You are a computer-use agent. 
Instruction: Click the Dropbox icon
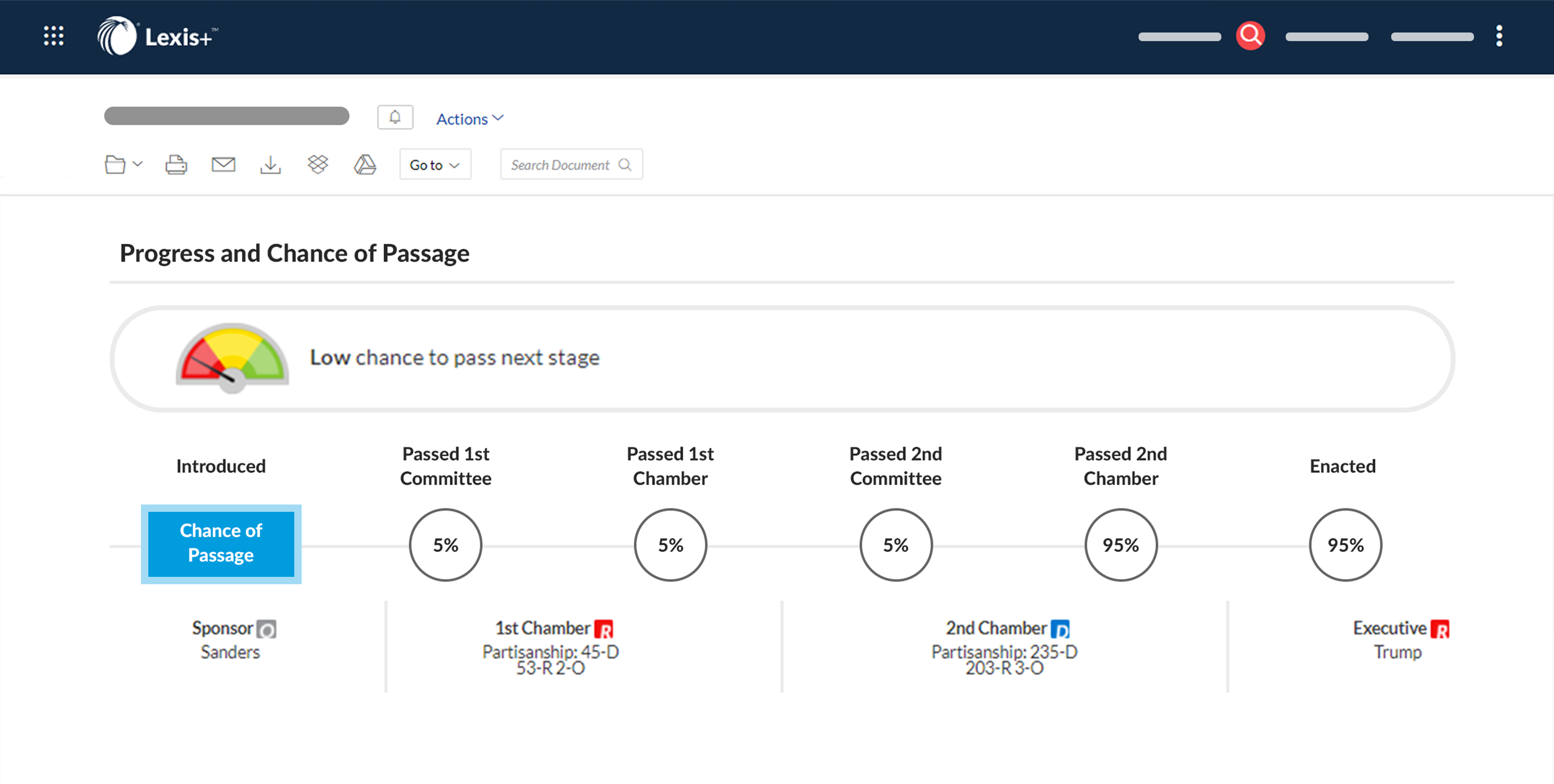pyautogui.click(x=318, y=164)
